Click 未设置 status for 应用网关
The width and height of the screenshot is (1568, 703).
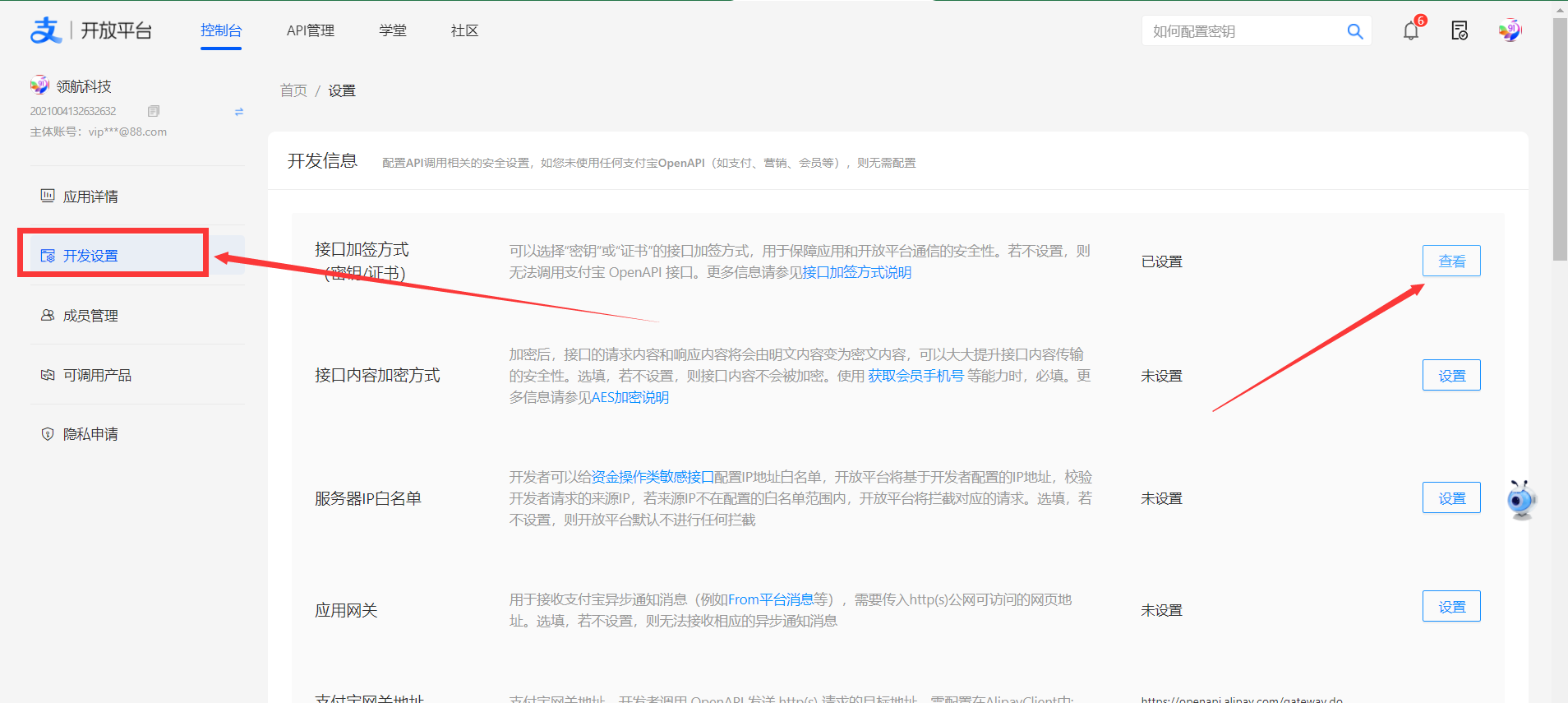[x=1162, y=610]
